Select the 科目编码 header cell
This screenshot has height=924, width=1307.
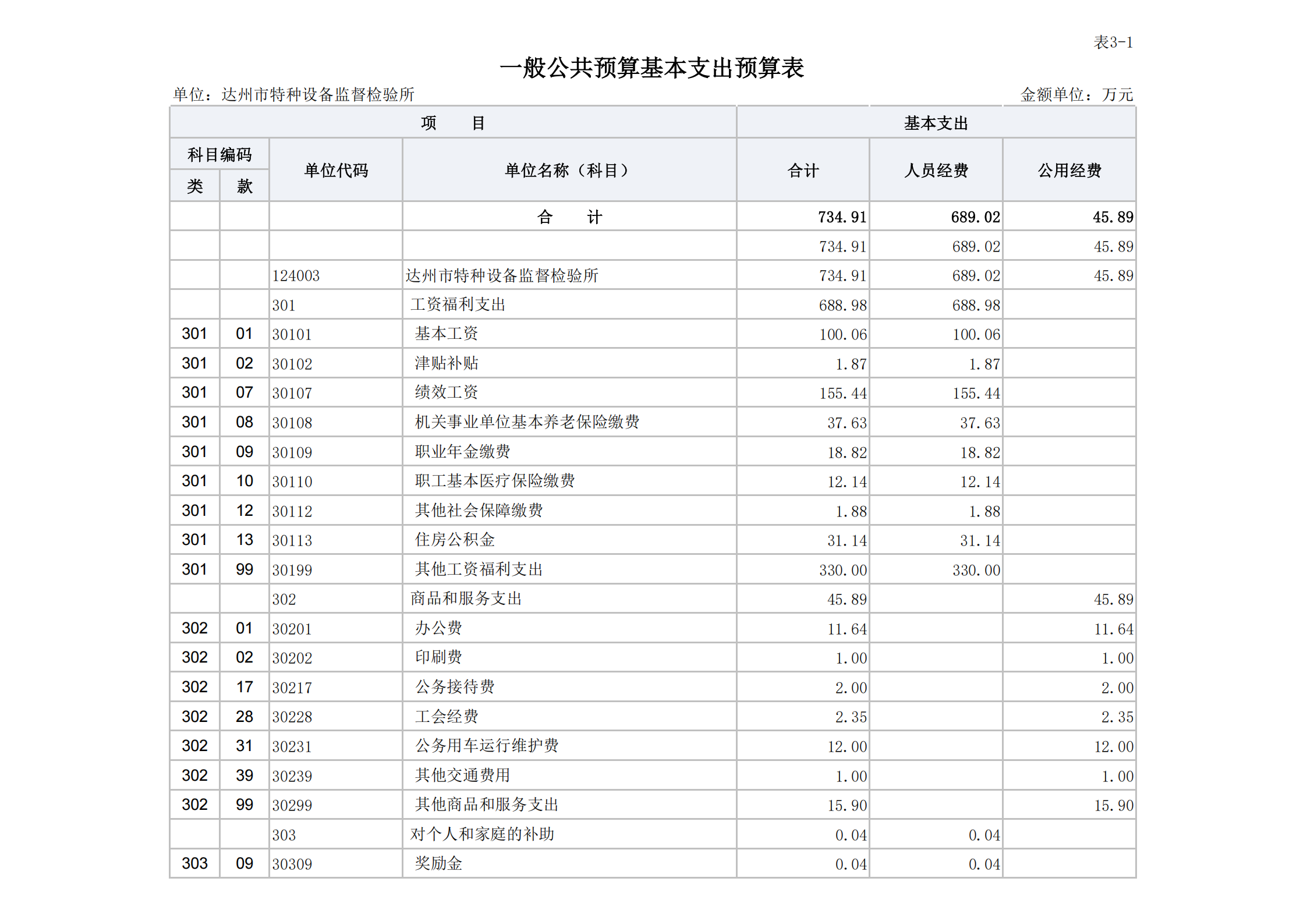(219, 154)
